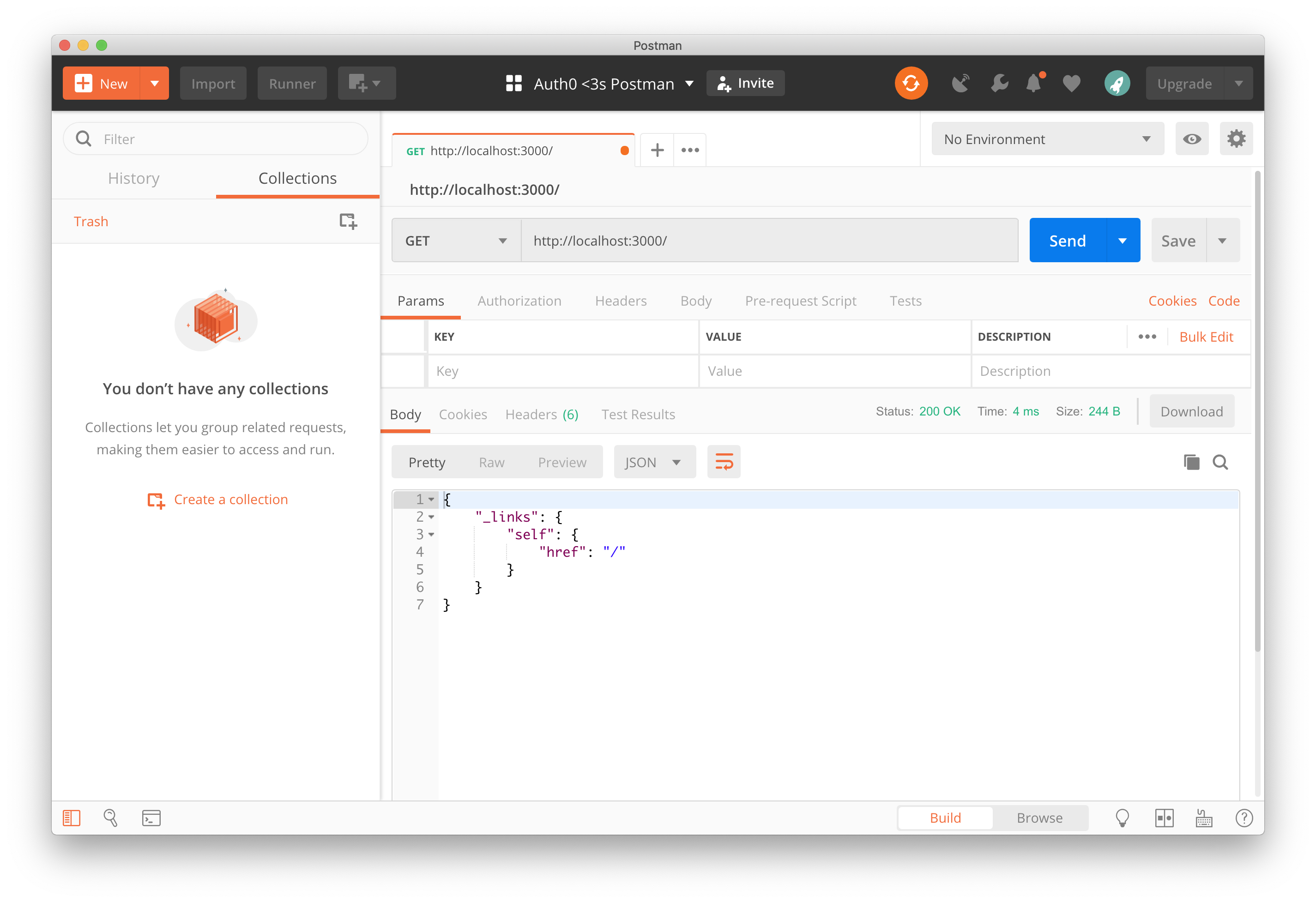Click the blue Send button
Viewport: 1316px width, 903px height.
pyautogui.click(x=1067, y=241)
